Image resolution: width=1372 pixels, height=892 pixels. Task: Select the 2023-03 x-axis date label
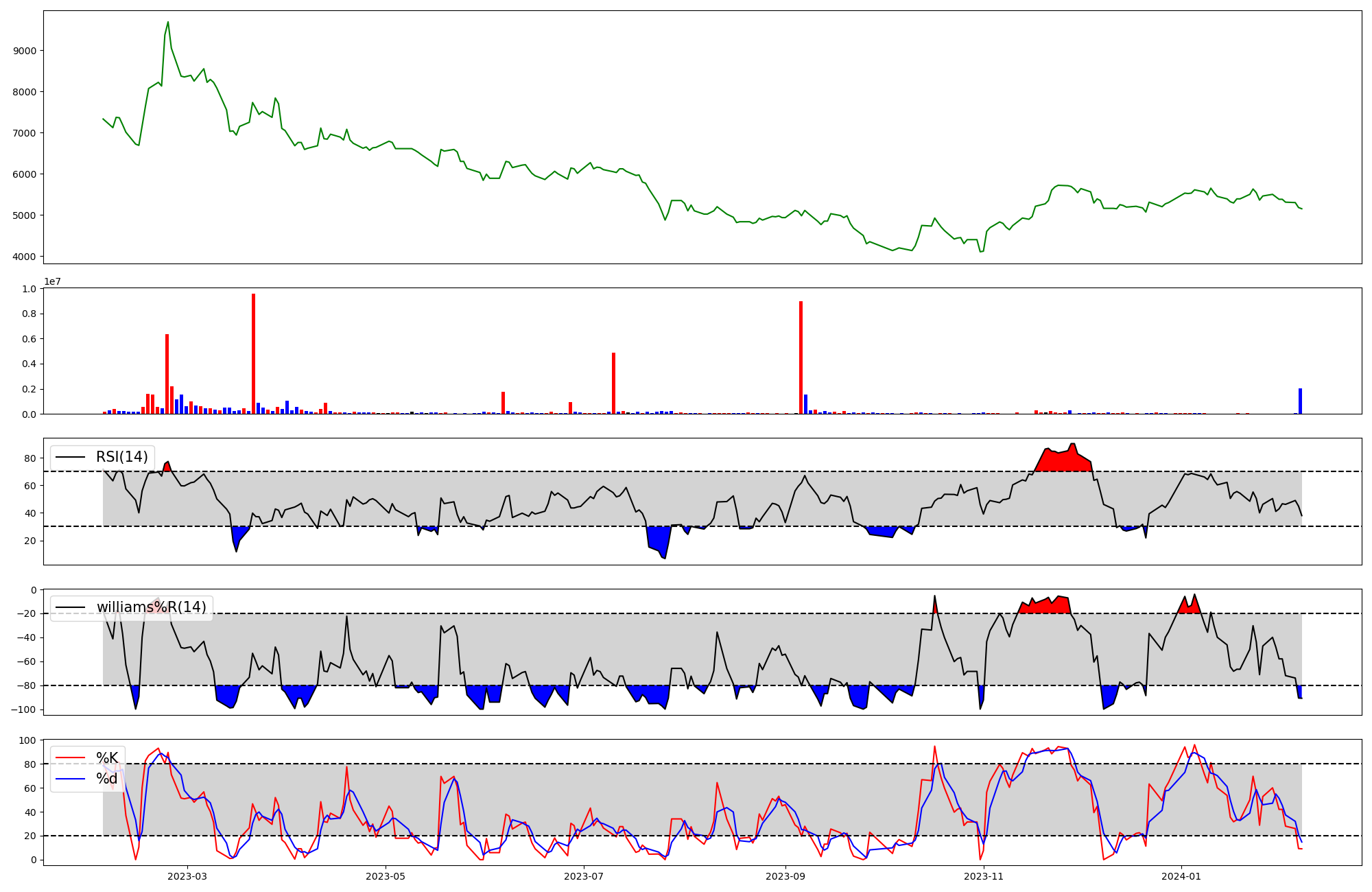[x=187, y=876]
